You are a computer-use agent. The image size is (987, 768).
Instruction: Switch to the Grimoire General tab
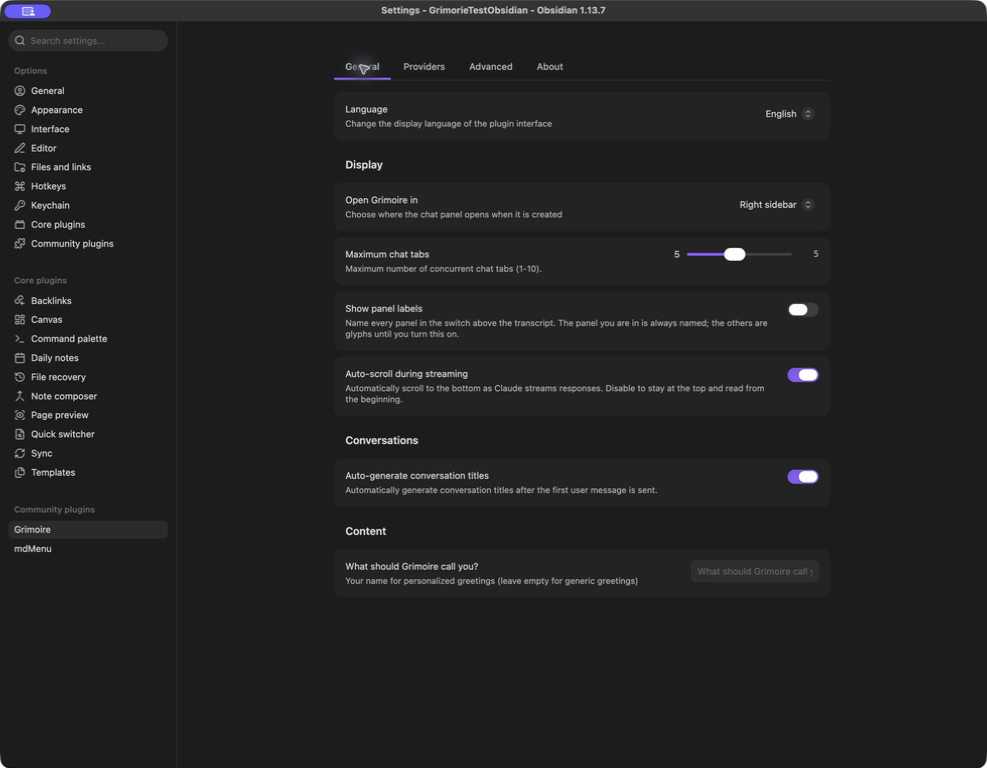point(362,67)
